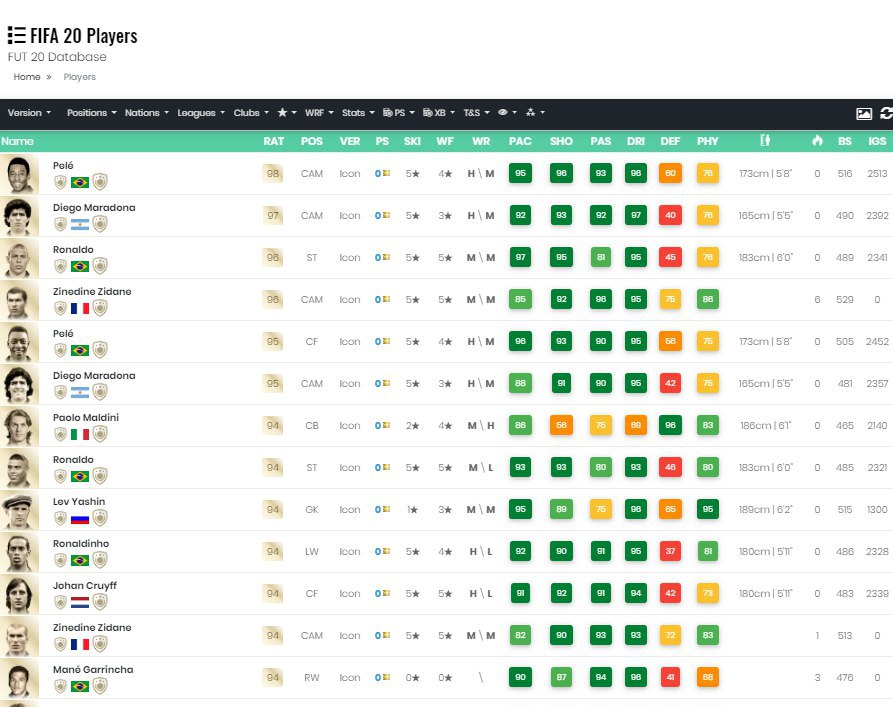Open the Lev Yashin player page
Image resolution: width=893 pixels, height=707 pixels.
click(79, 501)
